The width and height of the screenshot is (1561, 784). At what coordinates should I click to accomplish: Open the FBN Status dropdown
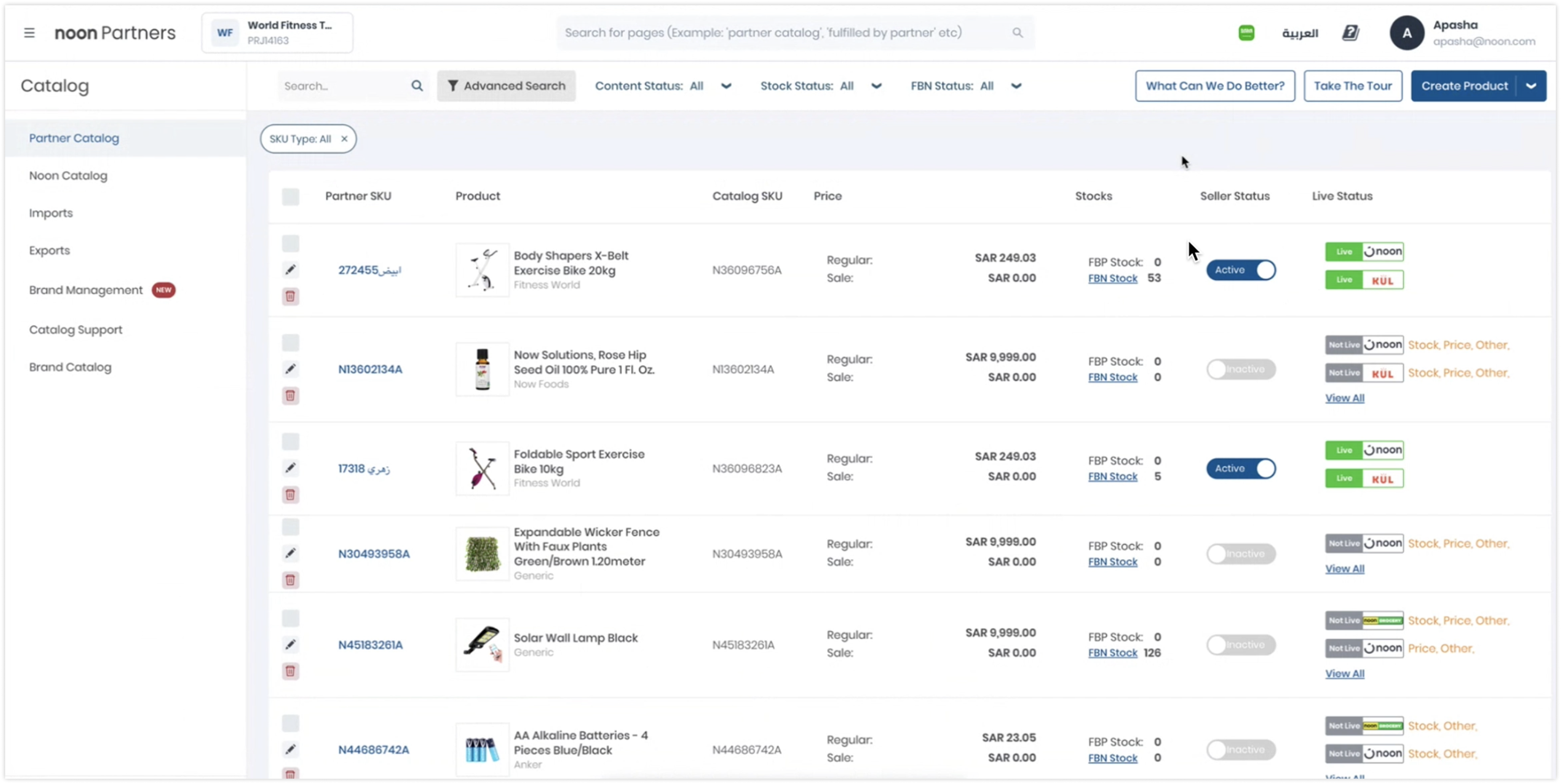click(x=1016, y=86)
